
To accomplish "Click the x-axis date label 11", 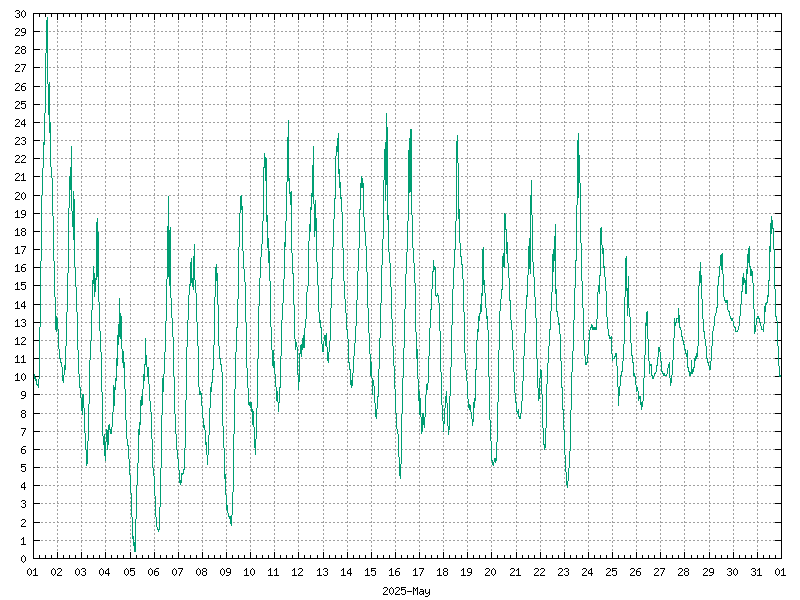I will click(273, 572).
